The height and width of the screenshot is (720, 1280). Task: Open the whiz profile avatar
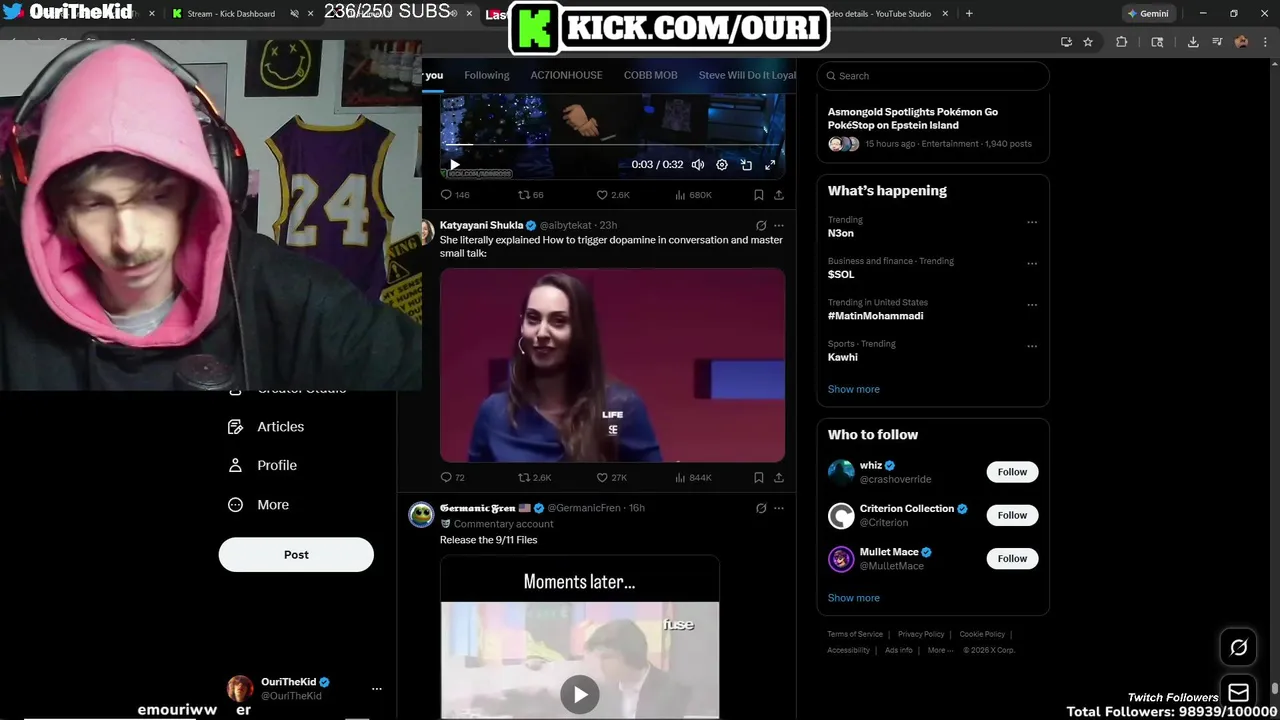(x=841, y=472)
